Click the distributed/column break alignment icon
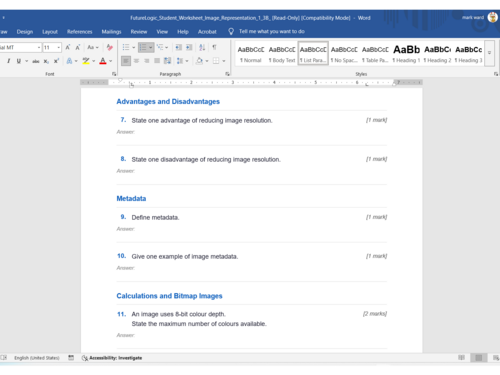This screenshot has height=375, width=500. point(168,61)
